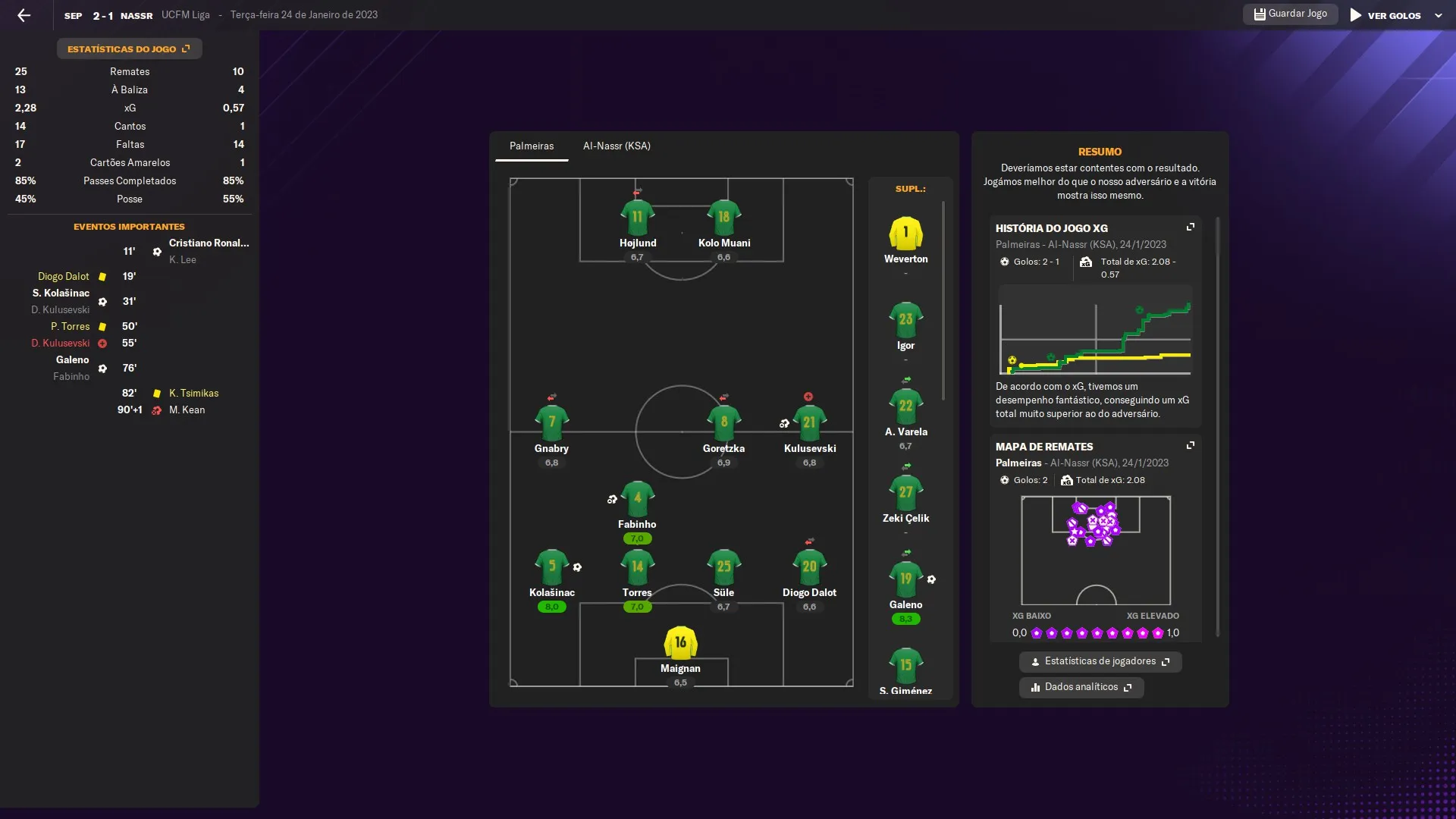Click the shot map pitch graphic
1456x819 pixels.
point(1096,551)
